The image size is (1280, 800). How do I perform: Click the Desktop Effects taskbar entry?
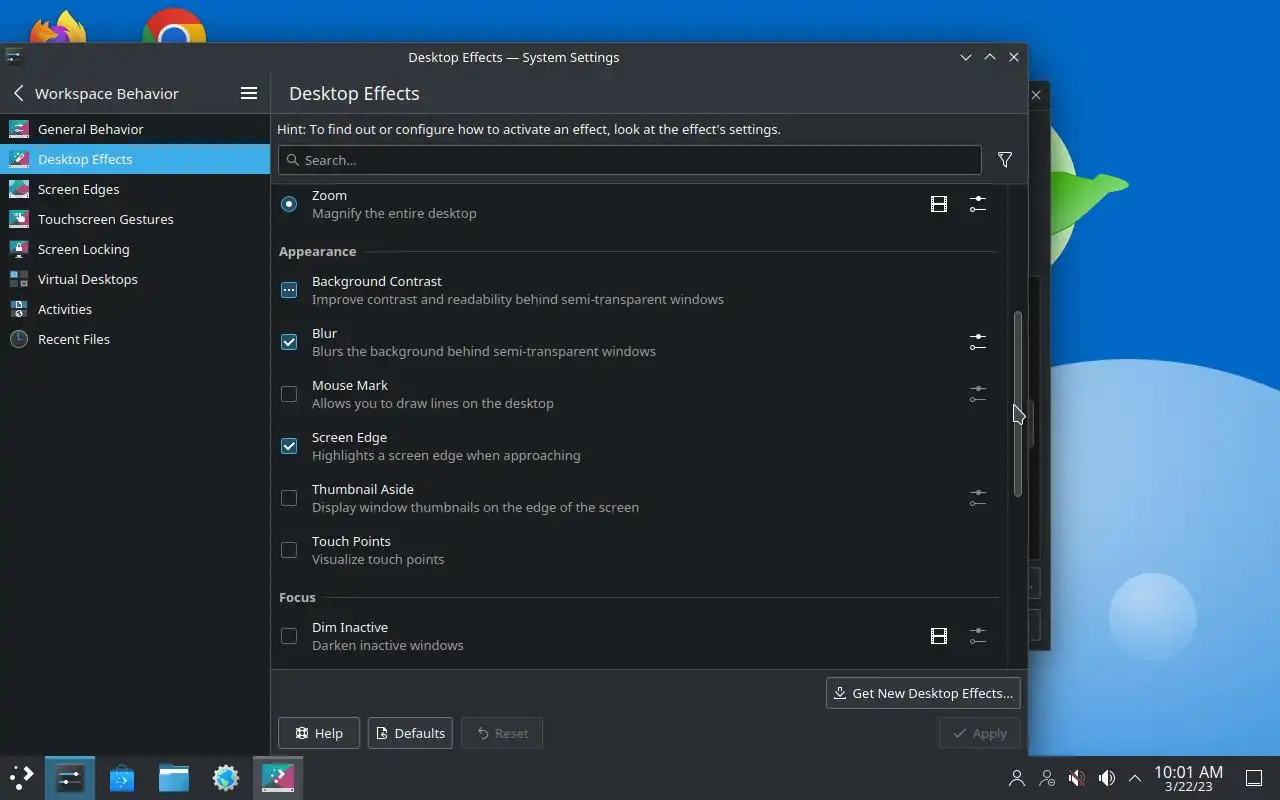click(278, 777)
